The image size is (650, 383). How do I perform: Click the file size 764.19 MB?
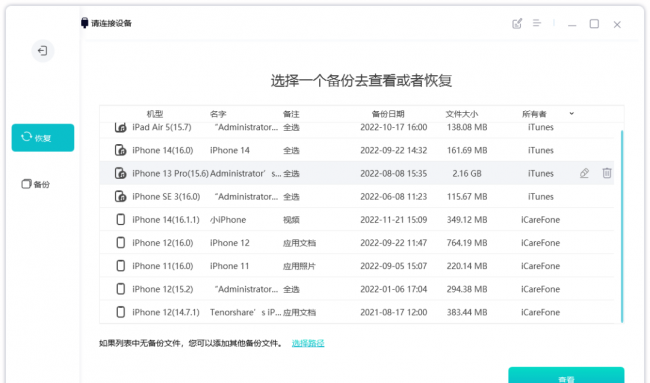[467, 243]
